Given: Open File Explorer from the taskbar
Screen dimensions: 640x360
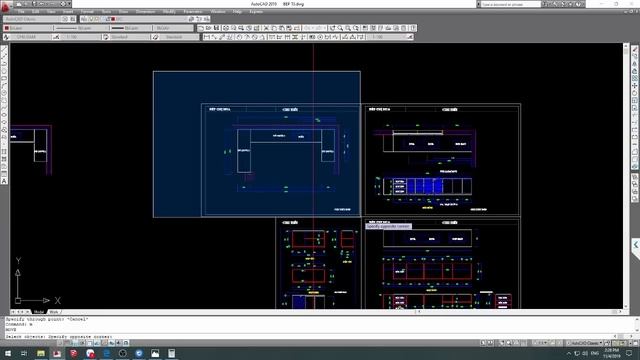Looking at the screenshot, I should (40, 353).
